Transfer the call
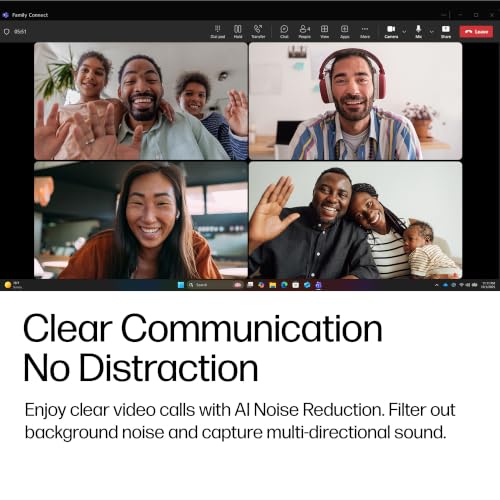This screenshot has width=500, height=500. (258, 32)
